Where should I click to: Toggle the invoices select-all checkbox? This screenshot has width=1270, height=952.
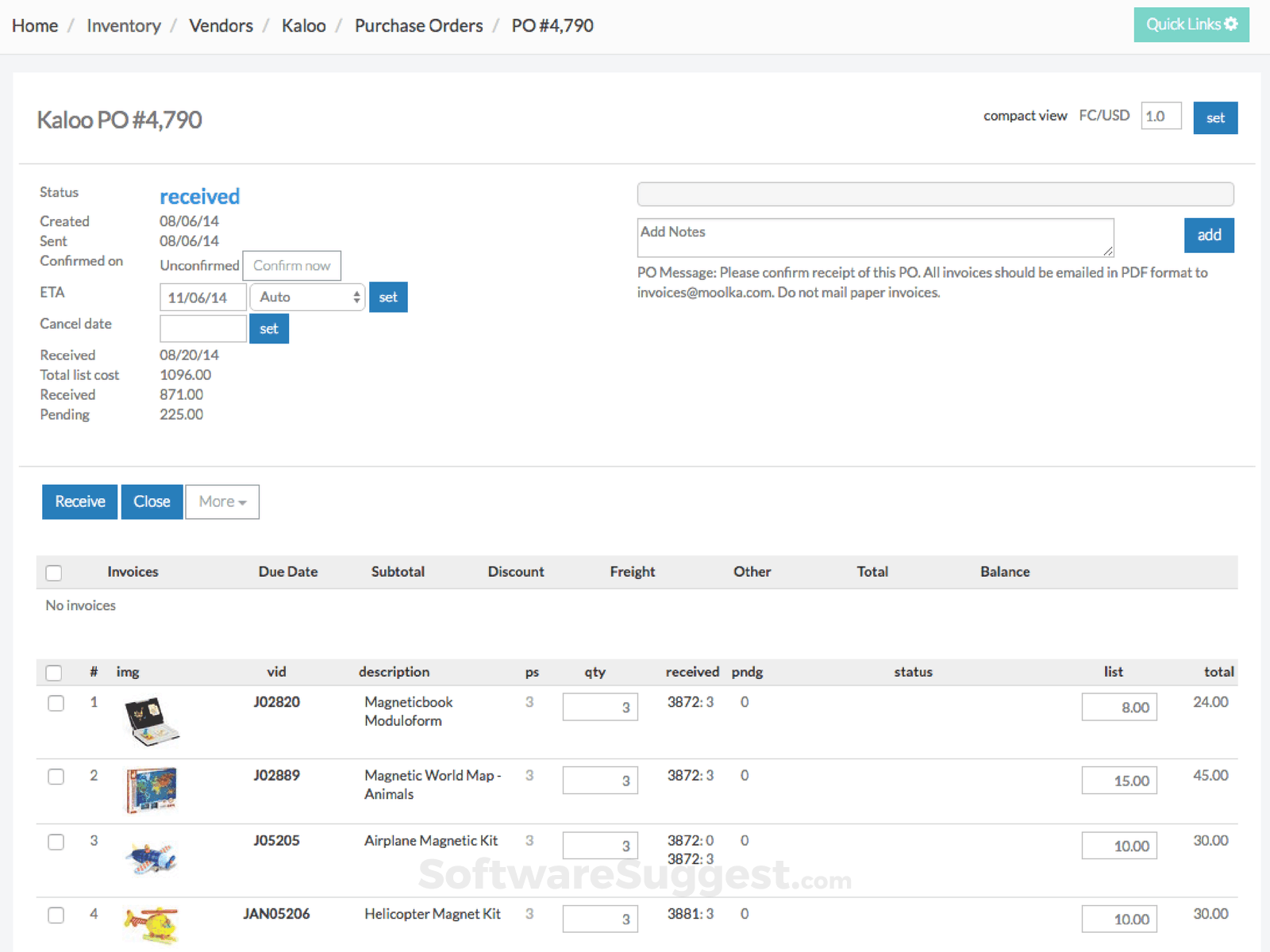pyautogui.click(x=54, y=572)
